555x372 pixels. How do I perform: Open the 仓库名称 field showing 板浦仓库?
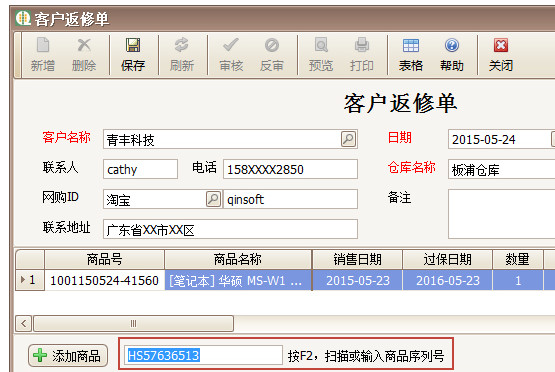(502, 169)
